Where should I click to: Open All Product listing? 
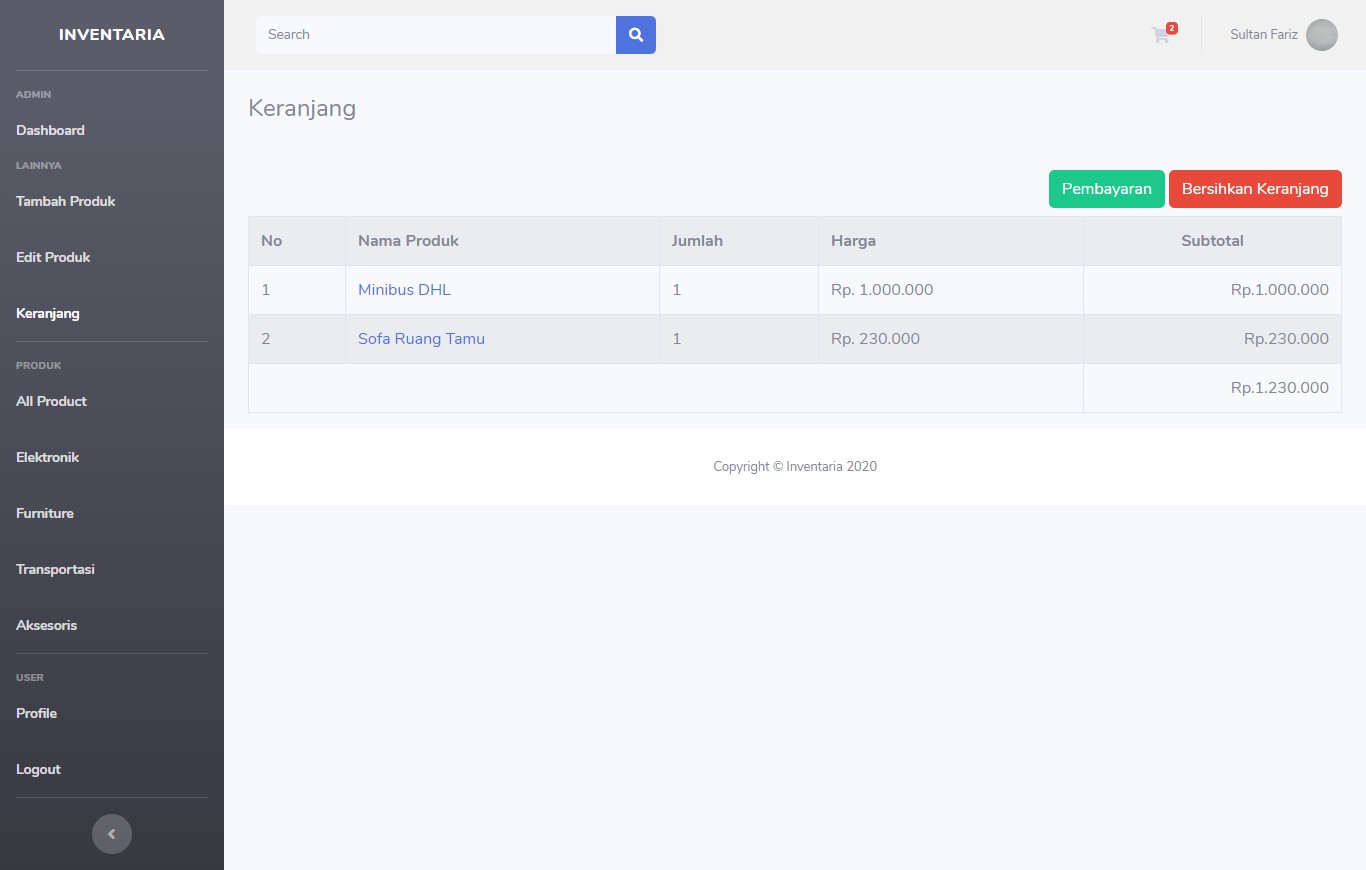click(50, 401)
